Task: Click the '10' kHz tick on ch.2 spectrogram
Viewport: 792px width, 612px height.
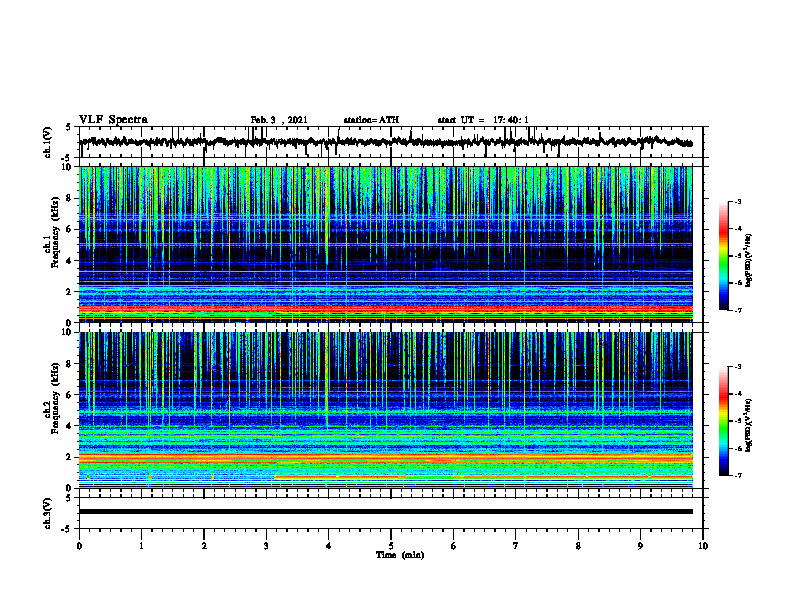Action: (x=68, y=332)
